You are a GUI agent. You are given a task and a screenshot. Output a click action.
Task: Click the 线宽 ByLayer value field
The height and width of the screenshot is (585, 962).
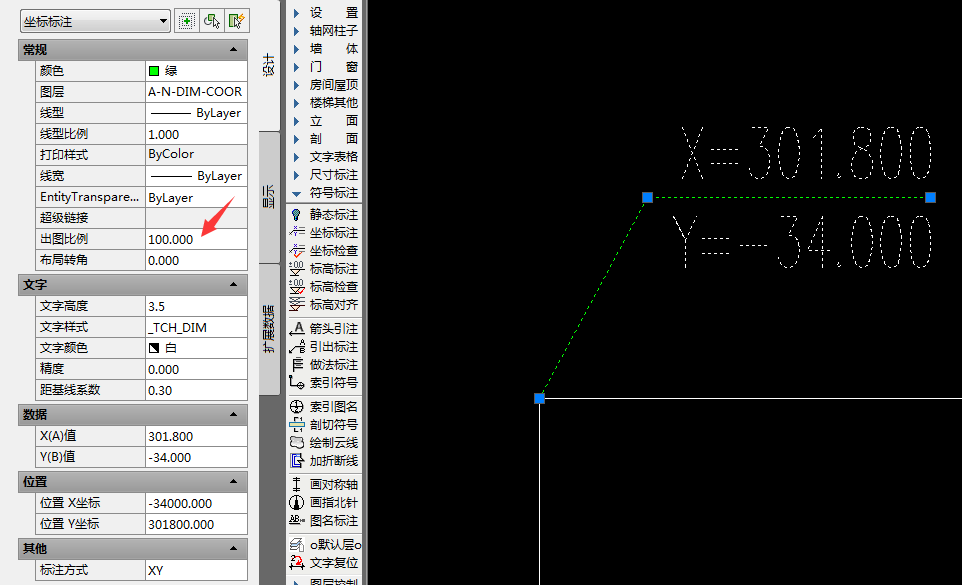(196, 176)
